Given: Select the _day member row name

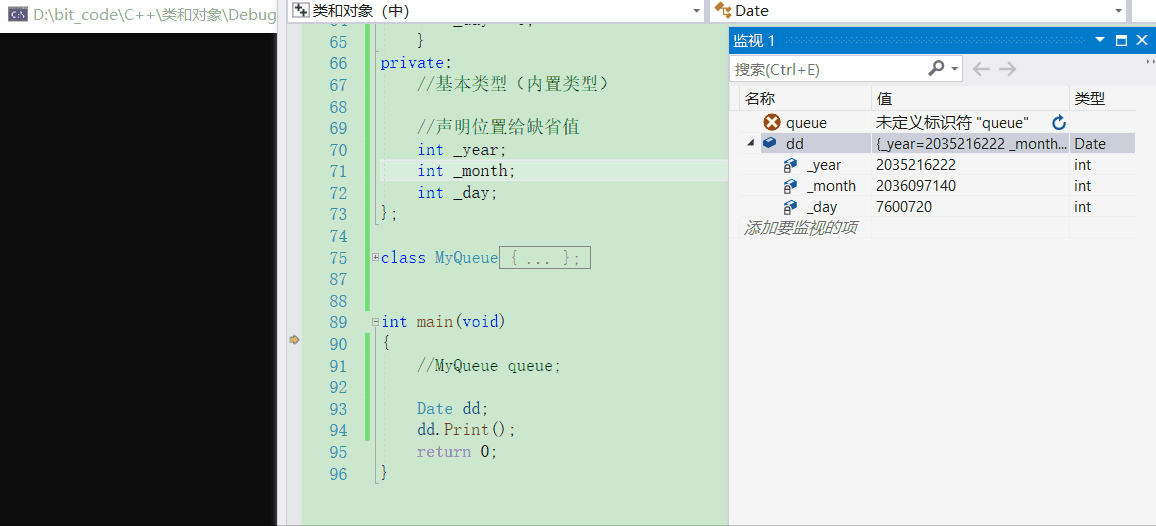Looking at the screenshot, I should coord(821,207).
